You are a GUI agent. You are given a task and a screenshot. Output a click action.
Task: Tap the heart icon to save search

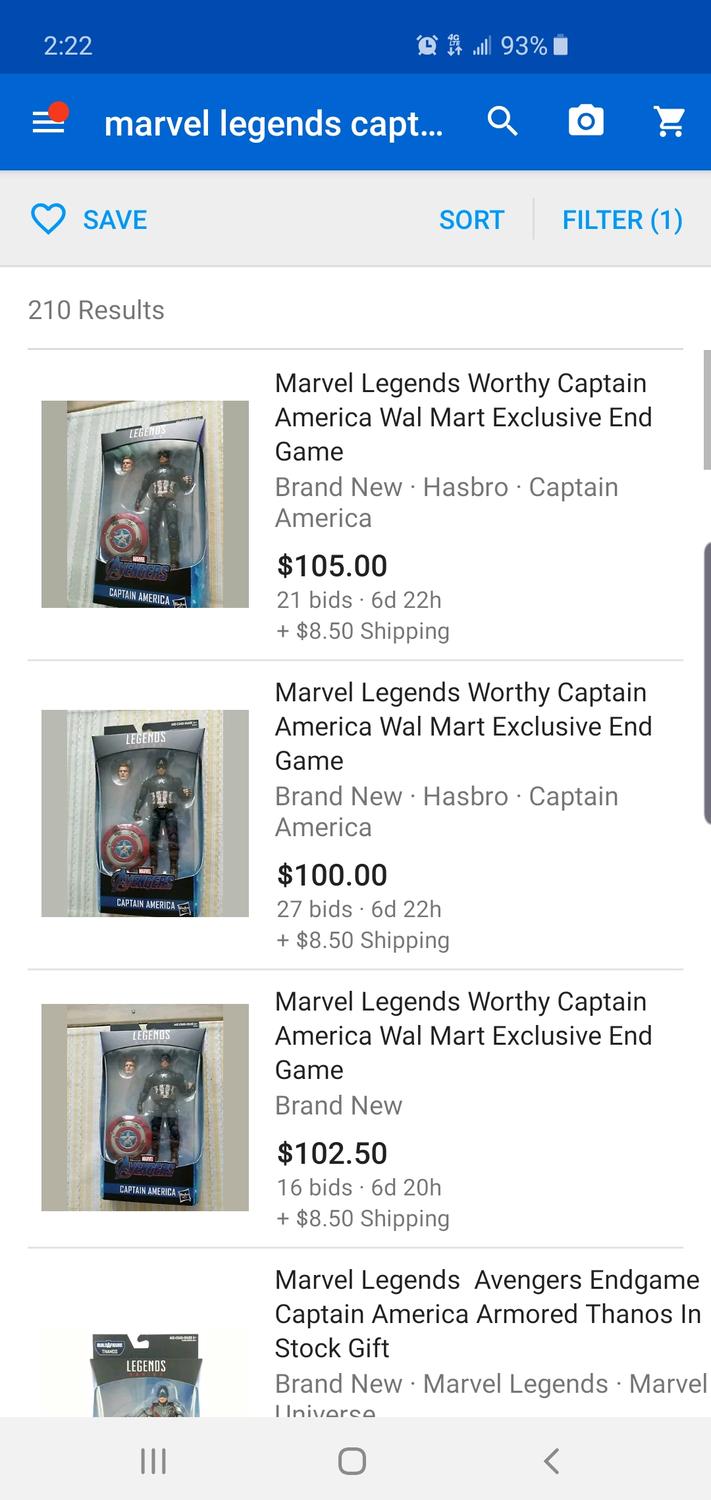click(x=48, y=219)
